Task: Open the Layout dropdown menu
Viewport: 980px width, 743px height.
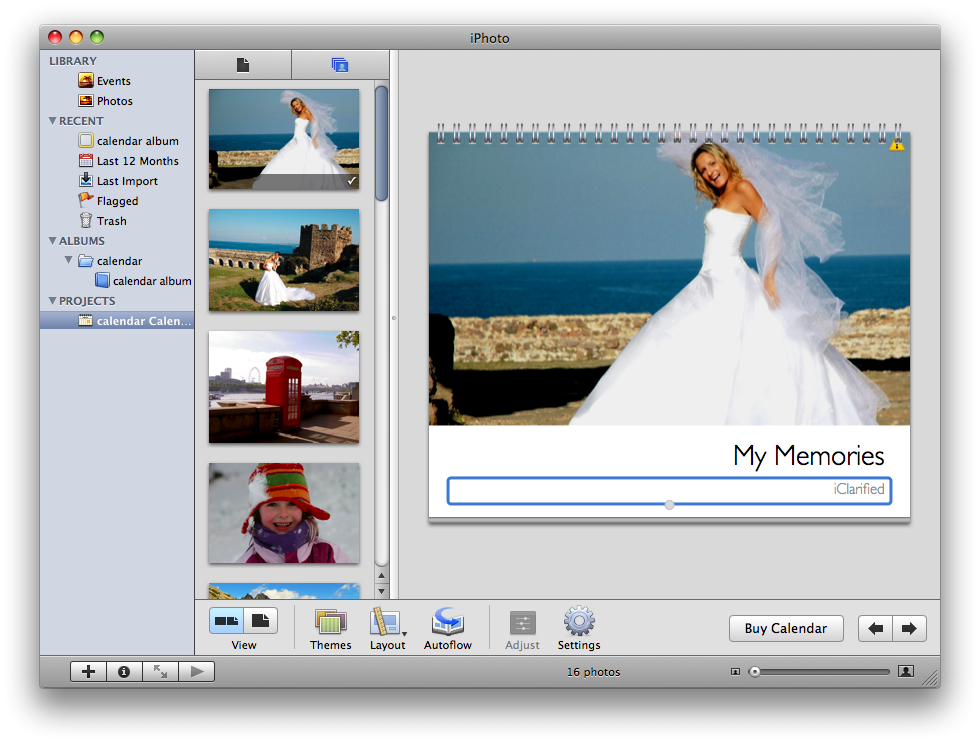Action: coord(387,623)
